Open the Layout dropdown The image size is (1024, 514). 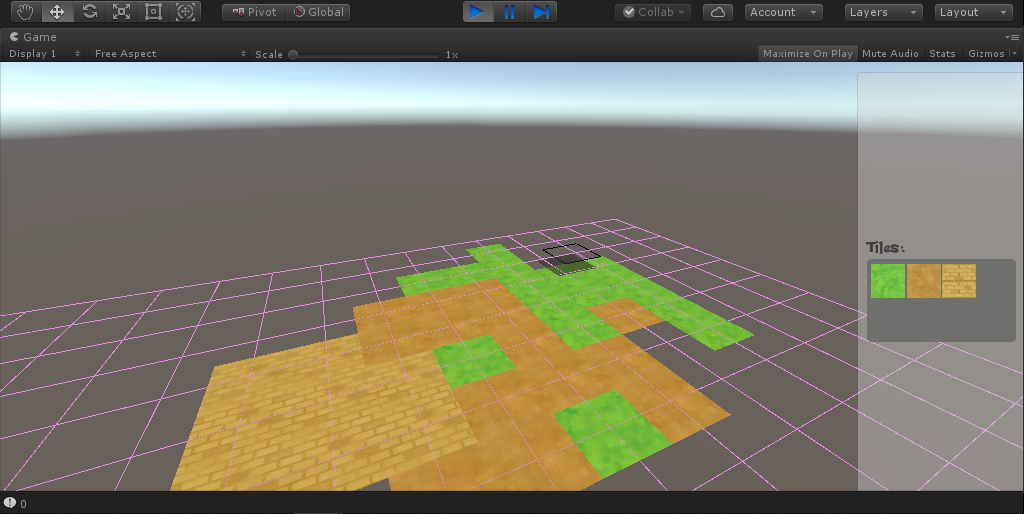tap(974, 12)
